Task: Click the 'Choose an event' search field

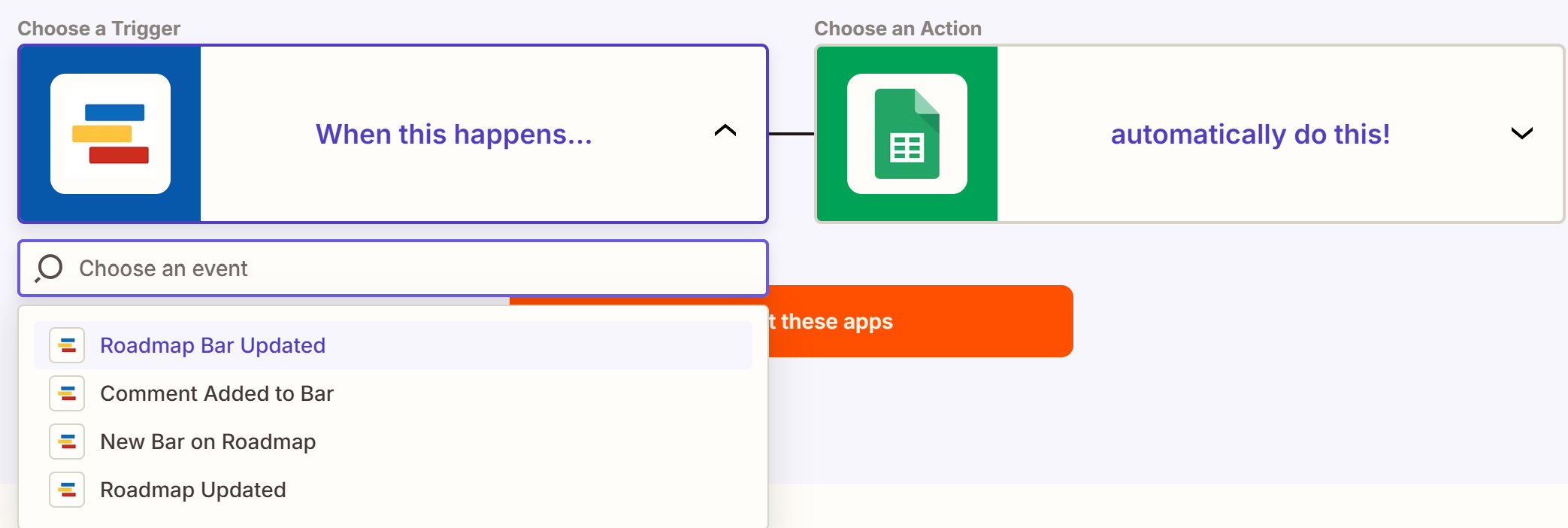Action: [x=393, y=269]
